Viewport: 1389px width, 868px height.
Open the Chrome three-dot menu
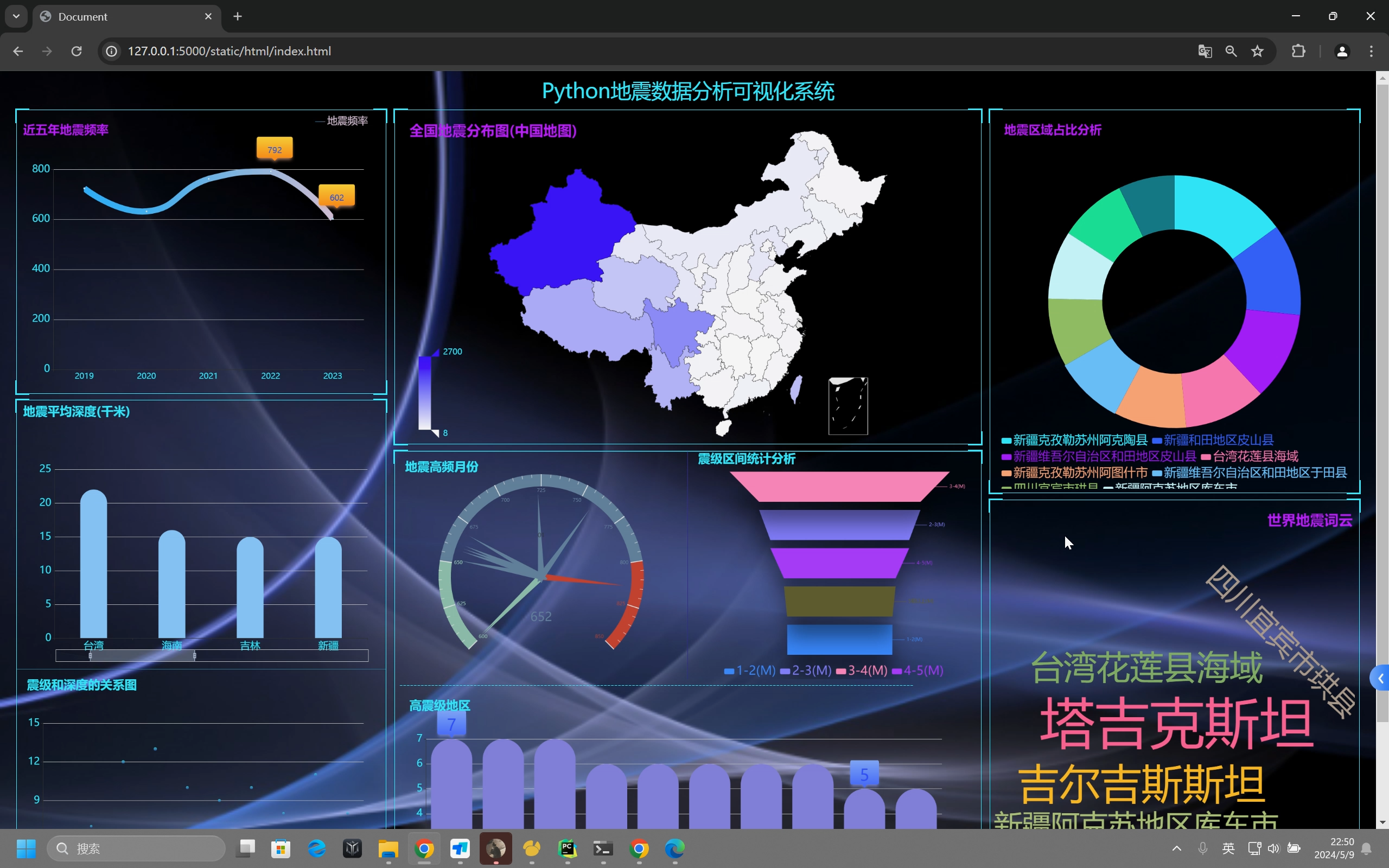point(1371,51)
